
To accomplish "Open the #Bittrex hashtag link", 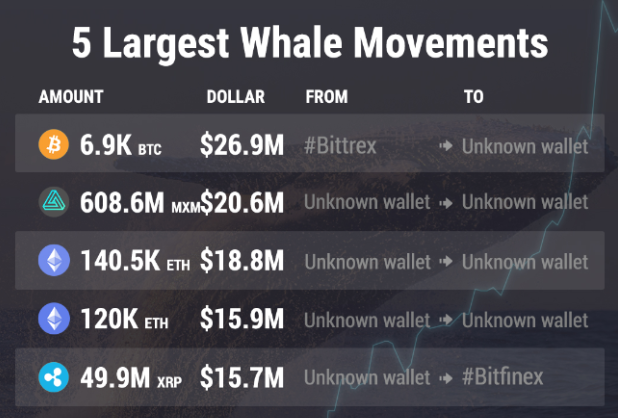I will (x=340, y=146).
